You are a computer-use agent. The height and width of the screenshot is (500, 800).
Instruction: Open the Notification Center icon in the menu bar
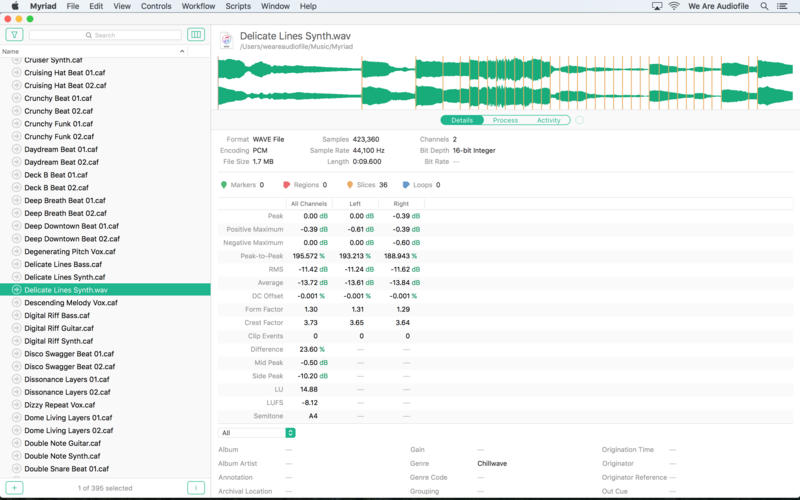[782, 6]
